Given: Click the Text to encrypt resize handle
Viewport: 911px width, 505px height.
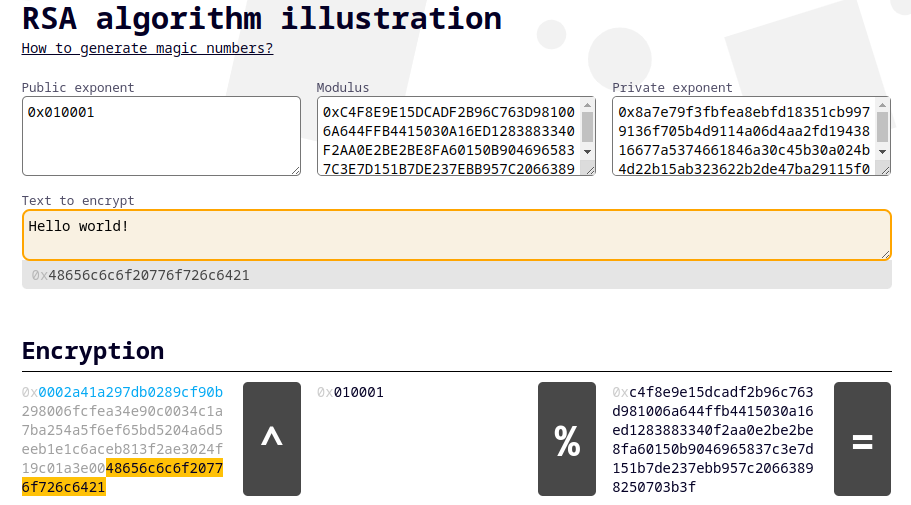Looking at the screenshot, I should coord(885,254).
